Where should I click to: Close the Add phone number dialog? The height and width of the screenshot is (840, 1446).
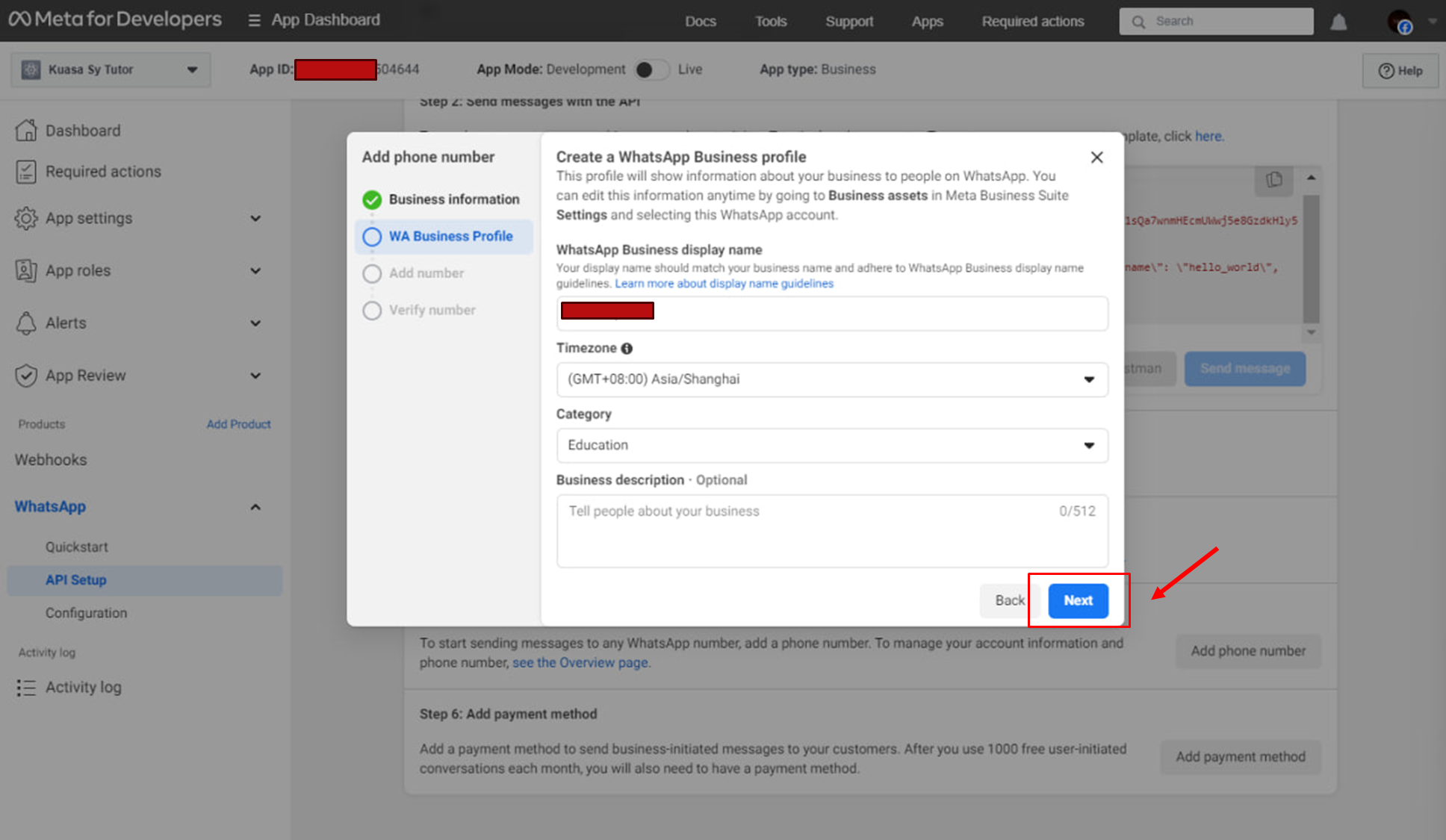pos(1096,158)
